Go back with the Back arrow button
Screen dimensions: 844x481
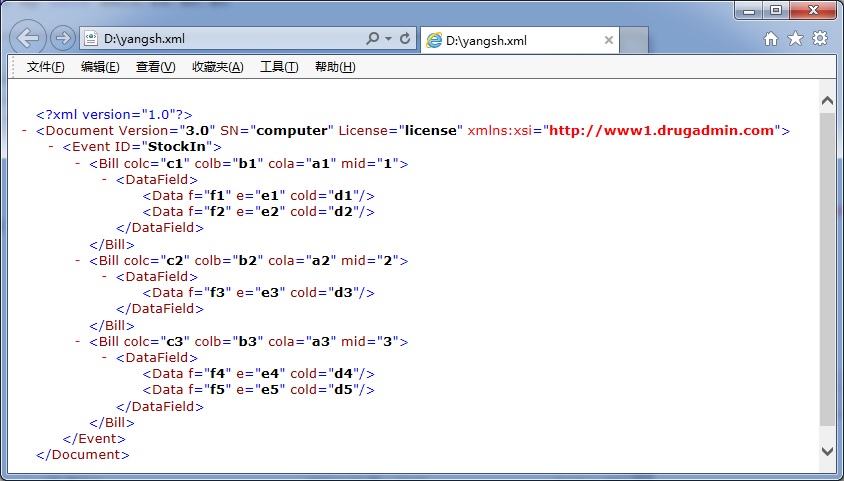tap(27, 38)
